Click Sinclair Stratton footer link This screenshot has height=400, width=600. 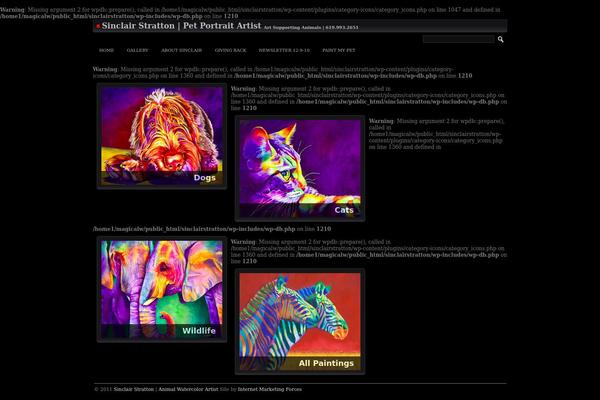[x=166, y=389]
